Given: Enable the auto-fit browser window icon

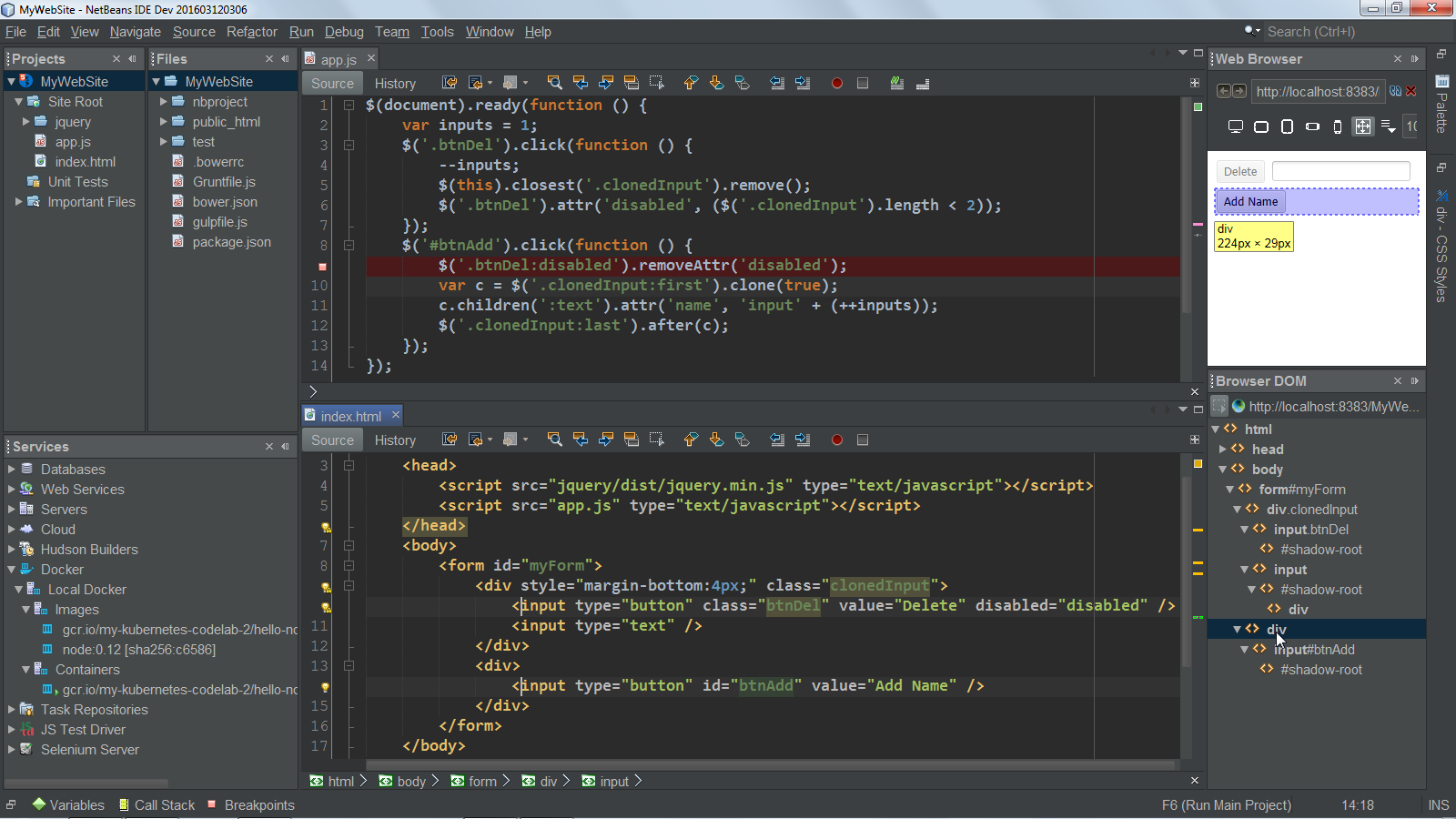Looking at the screenshot, I should coord(1362,126).
